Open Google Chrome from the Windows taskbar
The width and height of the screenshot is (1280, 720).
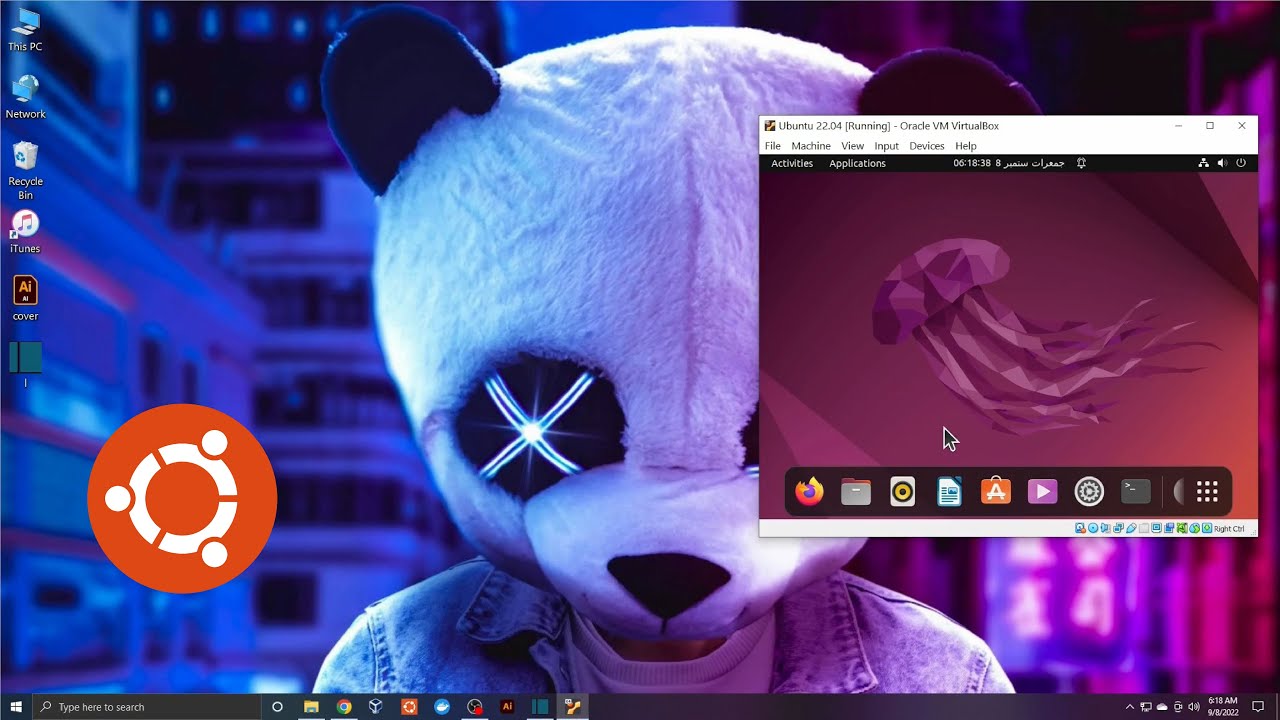[344, 707]
